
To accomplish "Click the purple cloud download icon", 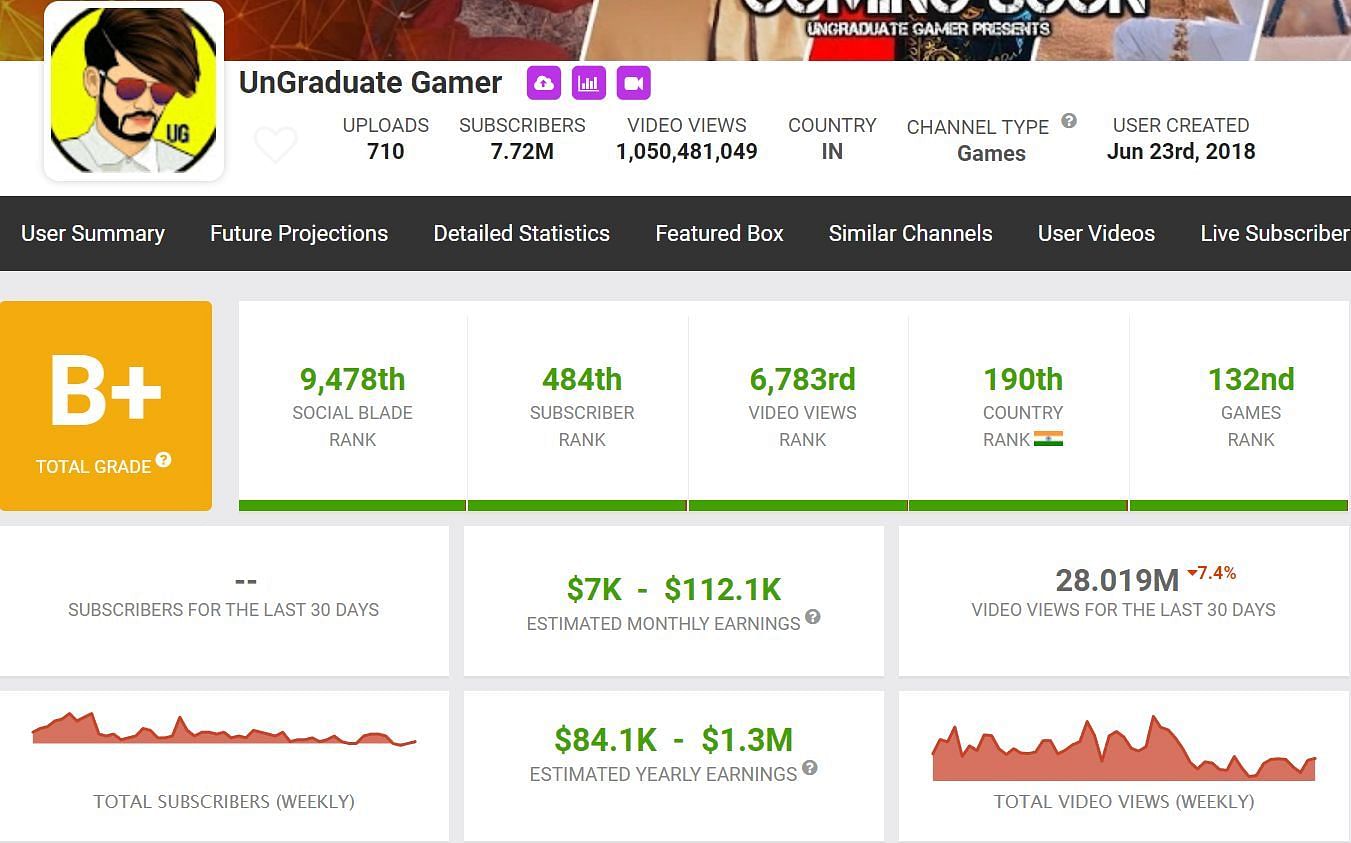I will click(x=544, y=83).
